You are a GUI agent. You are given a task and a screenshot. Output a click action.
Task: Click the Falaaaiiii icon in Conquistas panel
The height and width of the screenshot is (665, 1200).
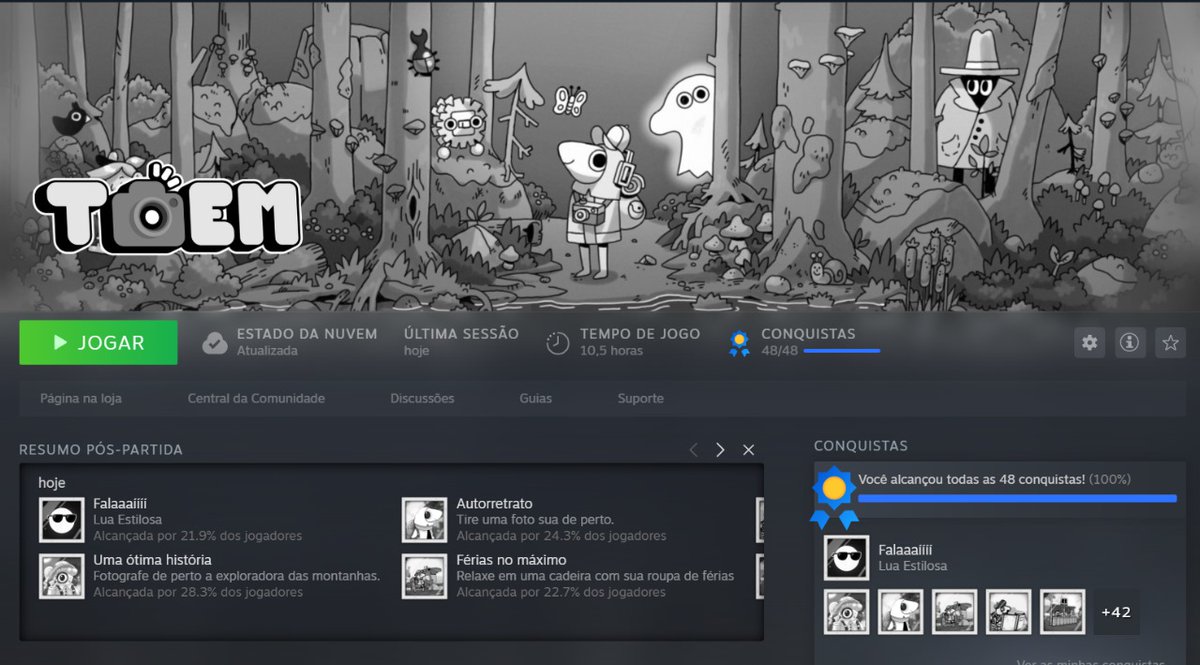pos(846,558)
